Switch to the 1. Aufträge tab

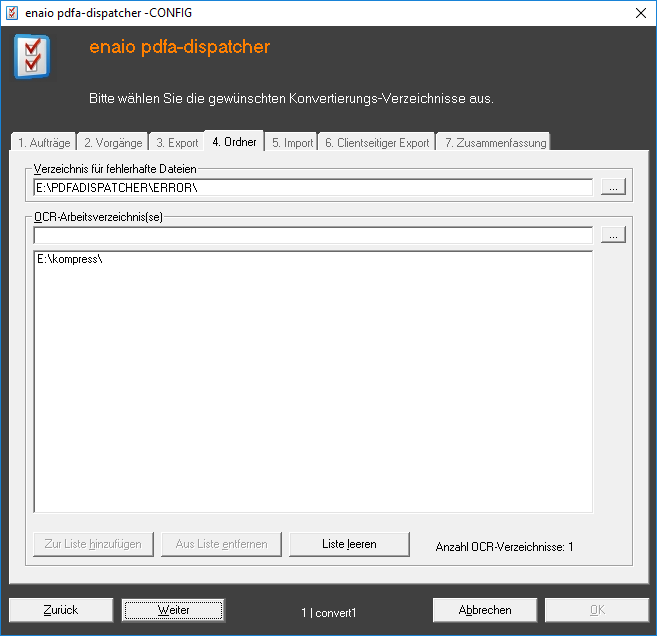(x=44, y=143)
